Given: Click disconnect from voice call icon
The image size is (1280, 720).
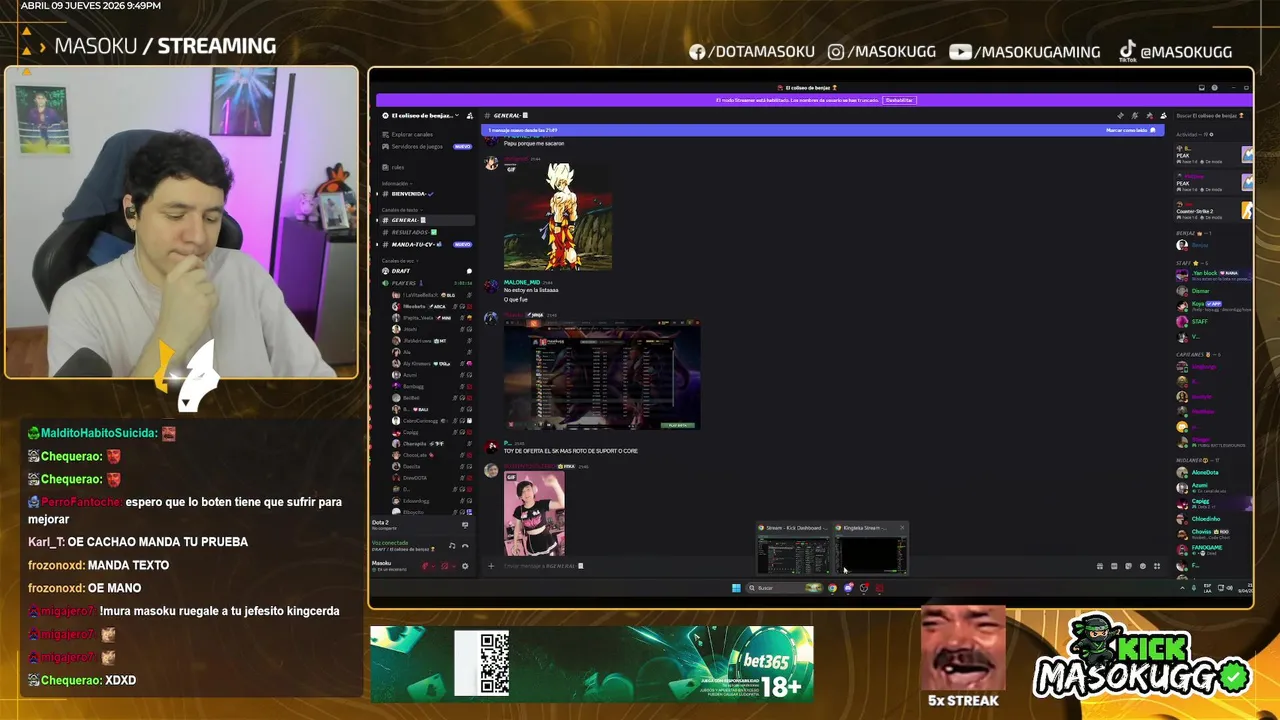Looking at the screenshot, I should coord(465,546).
